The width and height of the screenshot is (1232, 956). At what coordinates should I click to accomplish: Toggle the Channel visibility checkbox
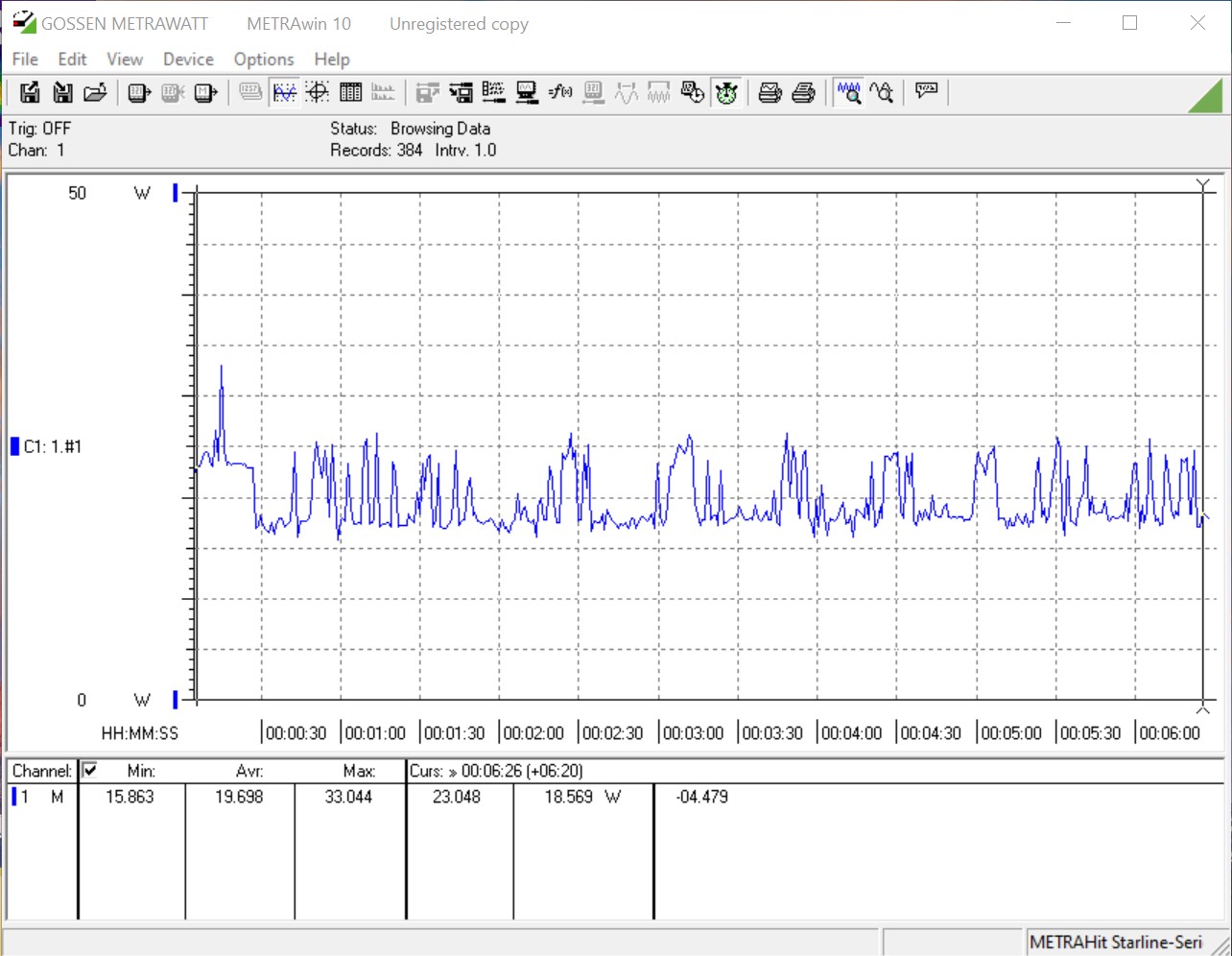click(x=90, y=770)
